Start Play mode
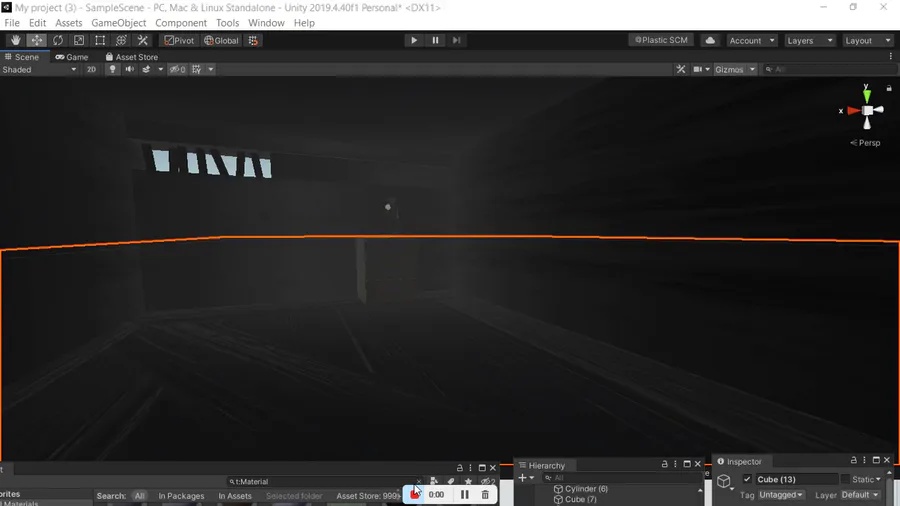Screen dimensions: 900x506 (x=414, y=40)
